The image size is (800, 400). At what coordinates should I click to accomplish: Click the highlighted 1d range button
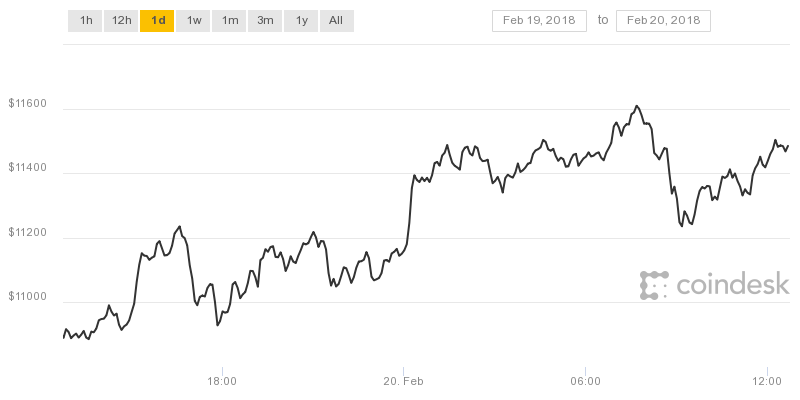point(157,20)
